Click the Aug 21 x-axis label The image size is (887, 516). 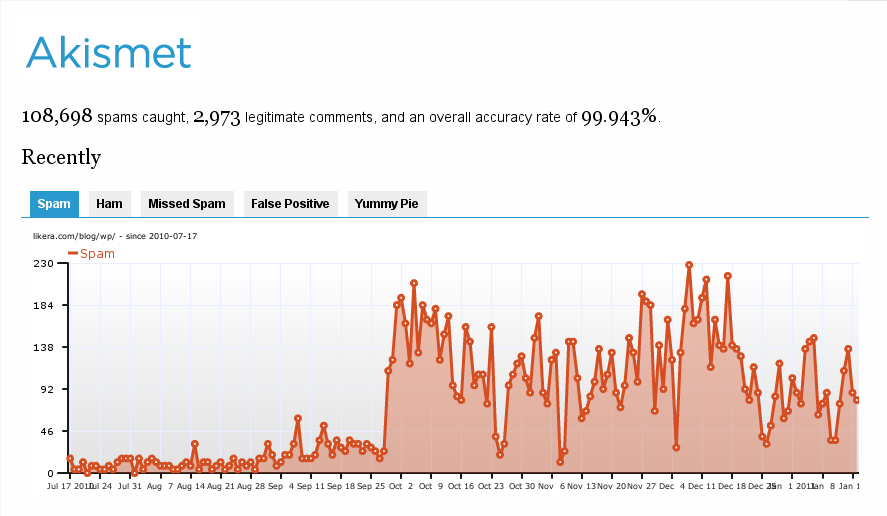tap(221, 486)
